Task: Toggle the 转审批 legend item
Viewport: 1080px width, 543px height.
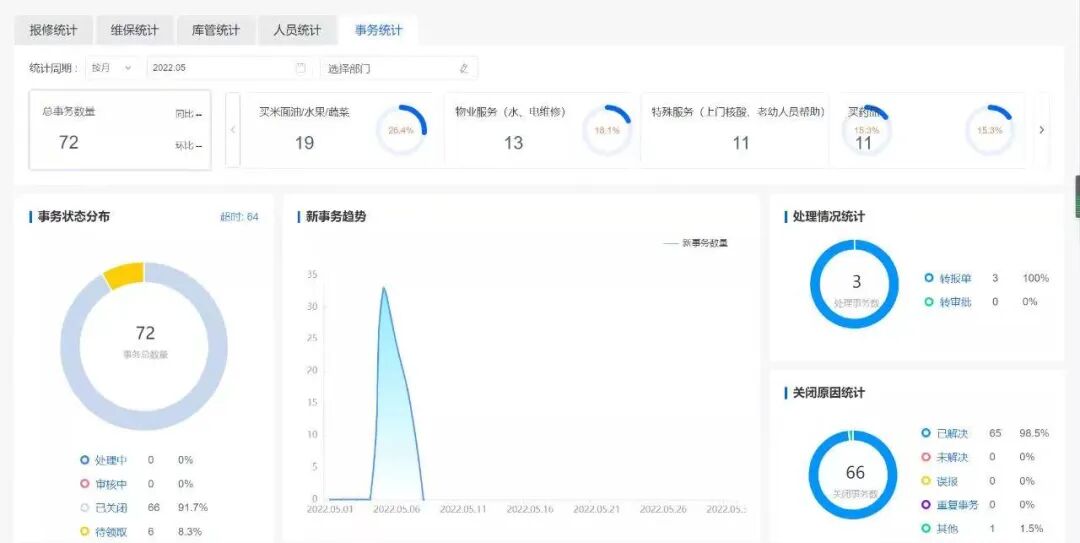Action: (x=948, y=302)
